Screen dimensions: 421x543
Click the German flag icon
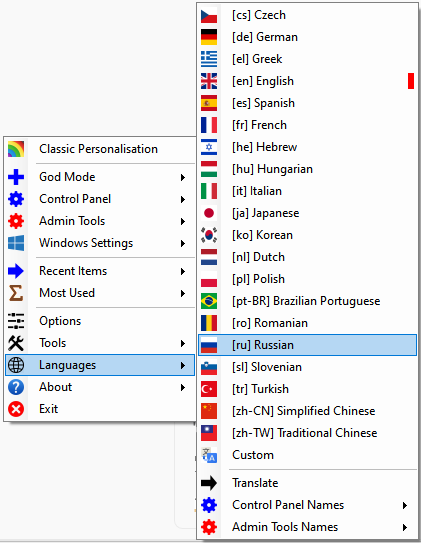point(209,37)
